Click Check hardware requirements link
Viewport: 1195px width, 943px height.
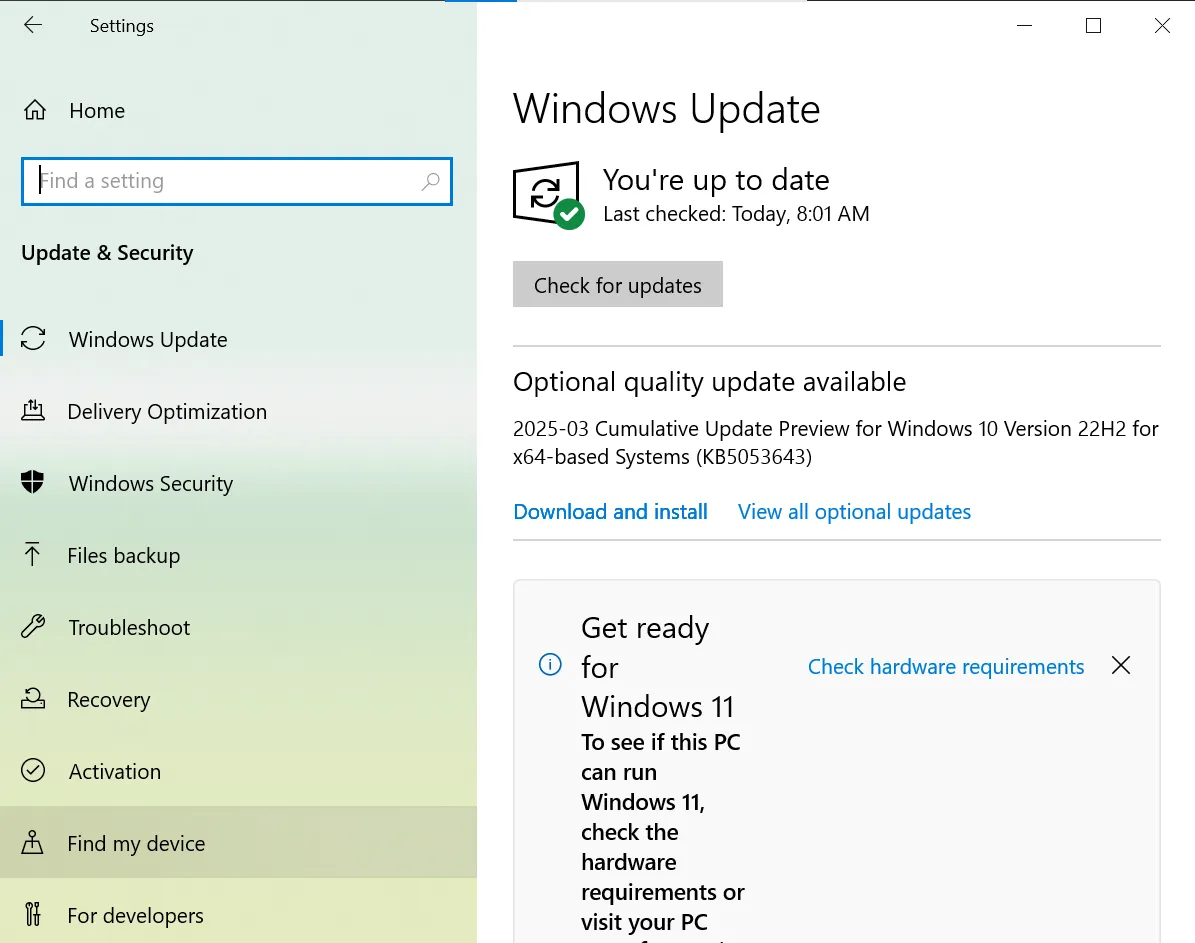click(945, 667)
